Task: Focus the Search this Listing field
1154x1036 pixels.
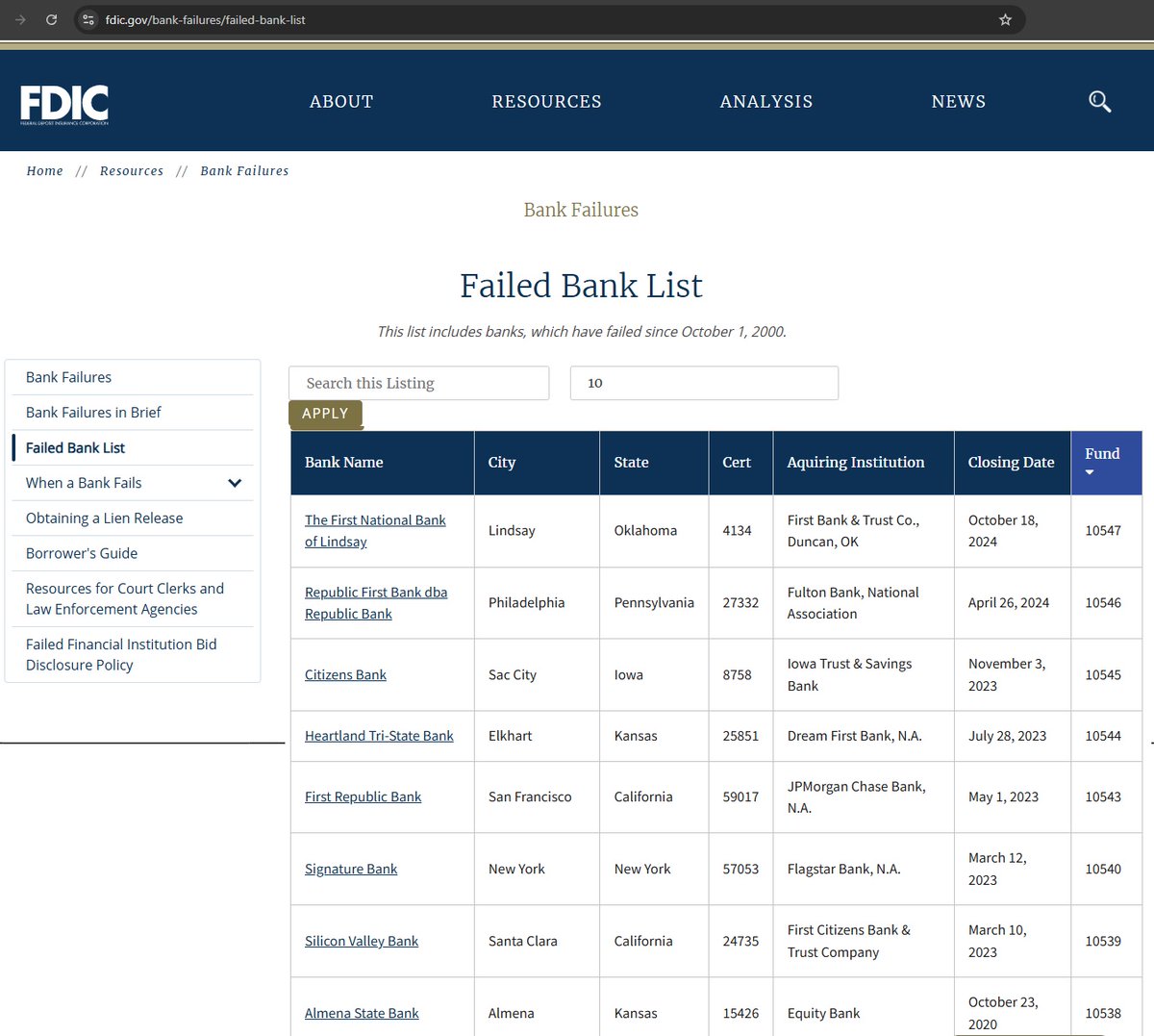Action: [419, 383]
